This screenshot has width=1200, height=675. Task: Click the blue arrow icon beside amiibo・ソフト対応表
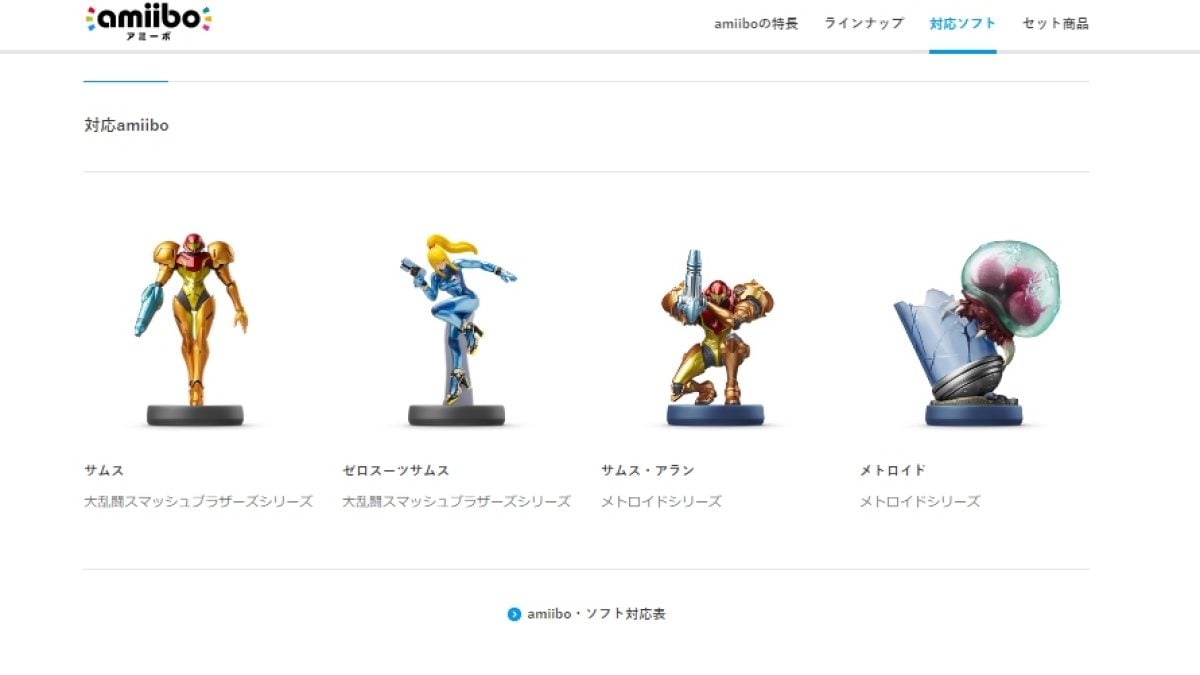(514, 614)
